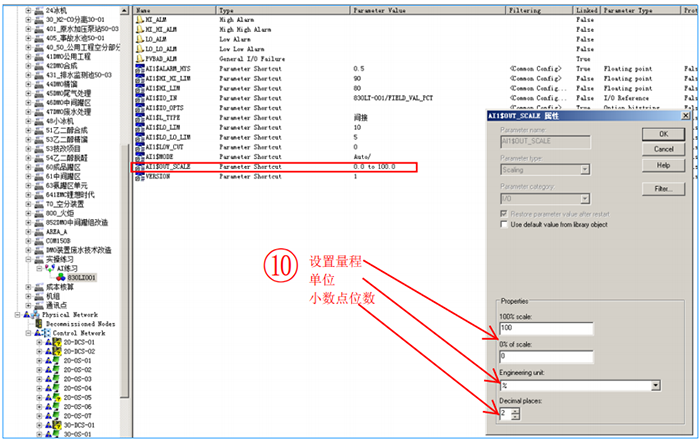Select the Decommissioned Nodes icon
Viewport: 700px width, 441px height.
tap(38, 323)
